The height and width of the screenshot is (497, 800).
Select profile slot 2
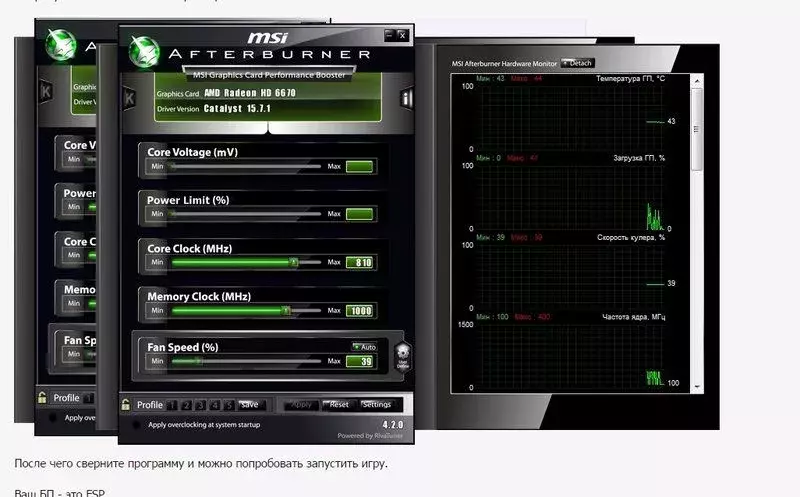(186, 405)
